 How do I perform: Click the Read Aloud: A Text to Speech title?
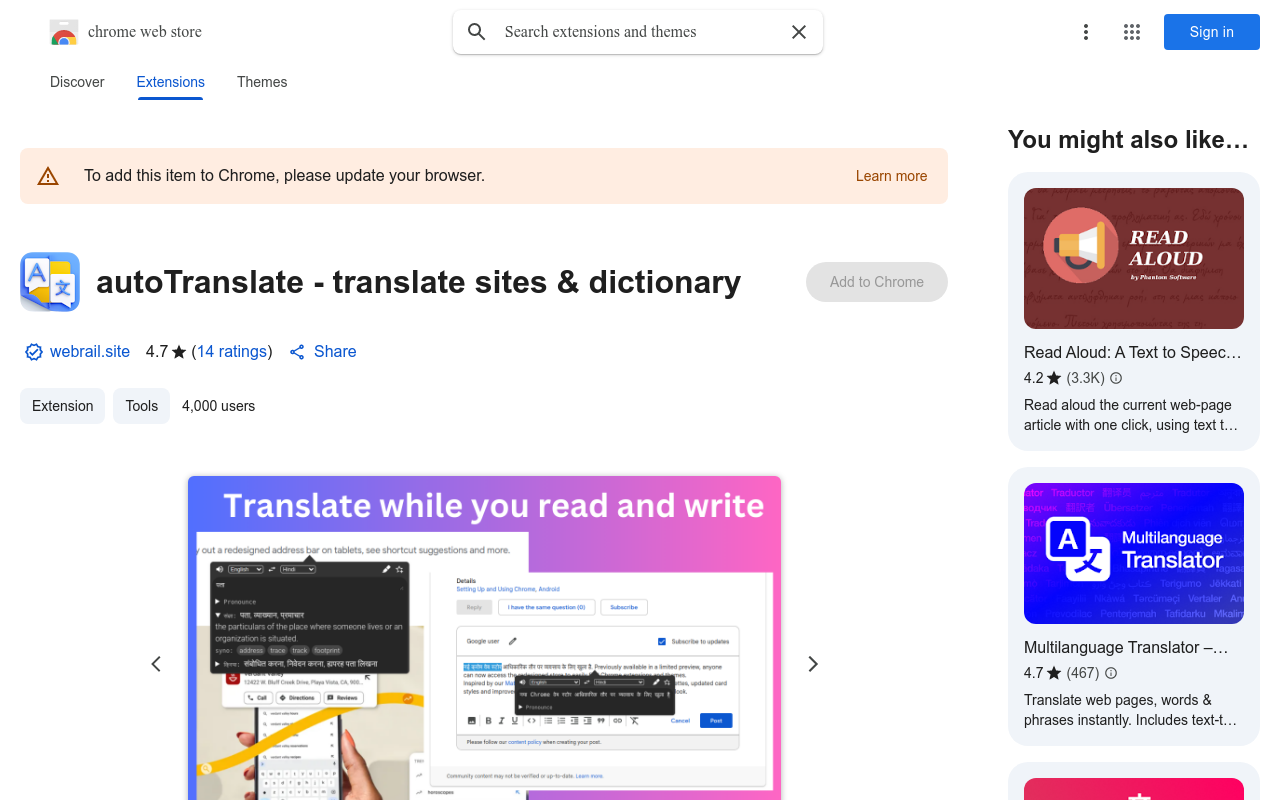[x=1133, y=352]
